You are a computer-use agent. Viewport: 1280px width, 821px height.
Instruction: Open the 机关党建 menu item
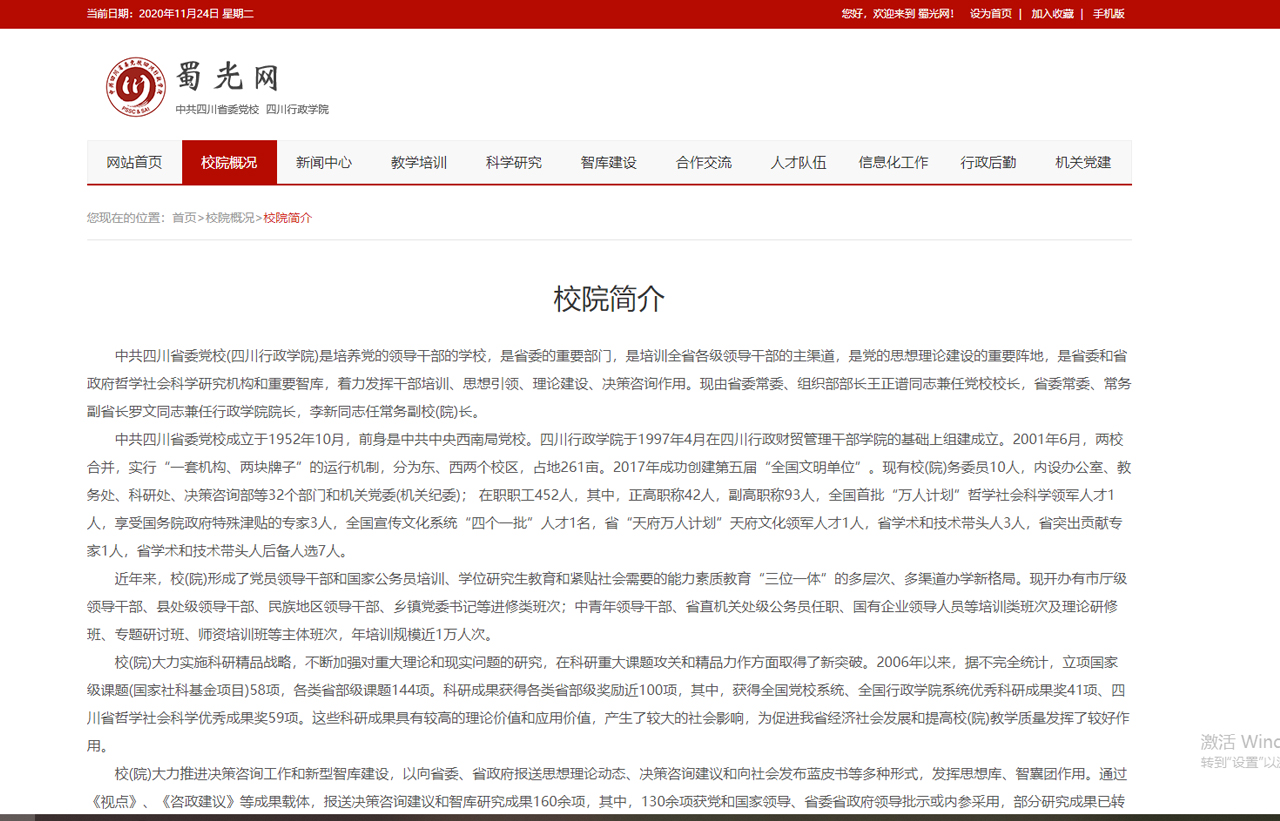click(1083, 162)
